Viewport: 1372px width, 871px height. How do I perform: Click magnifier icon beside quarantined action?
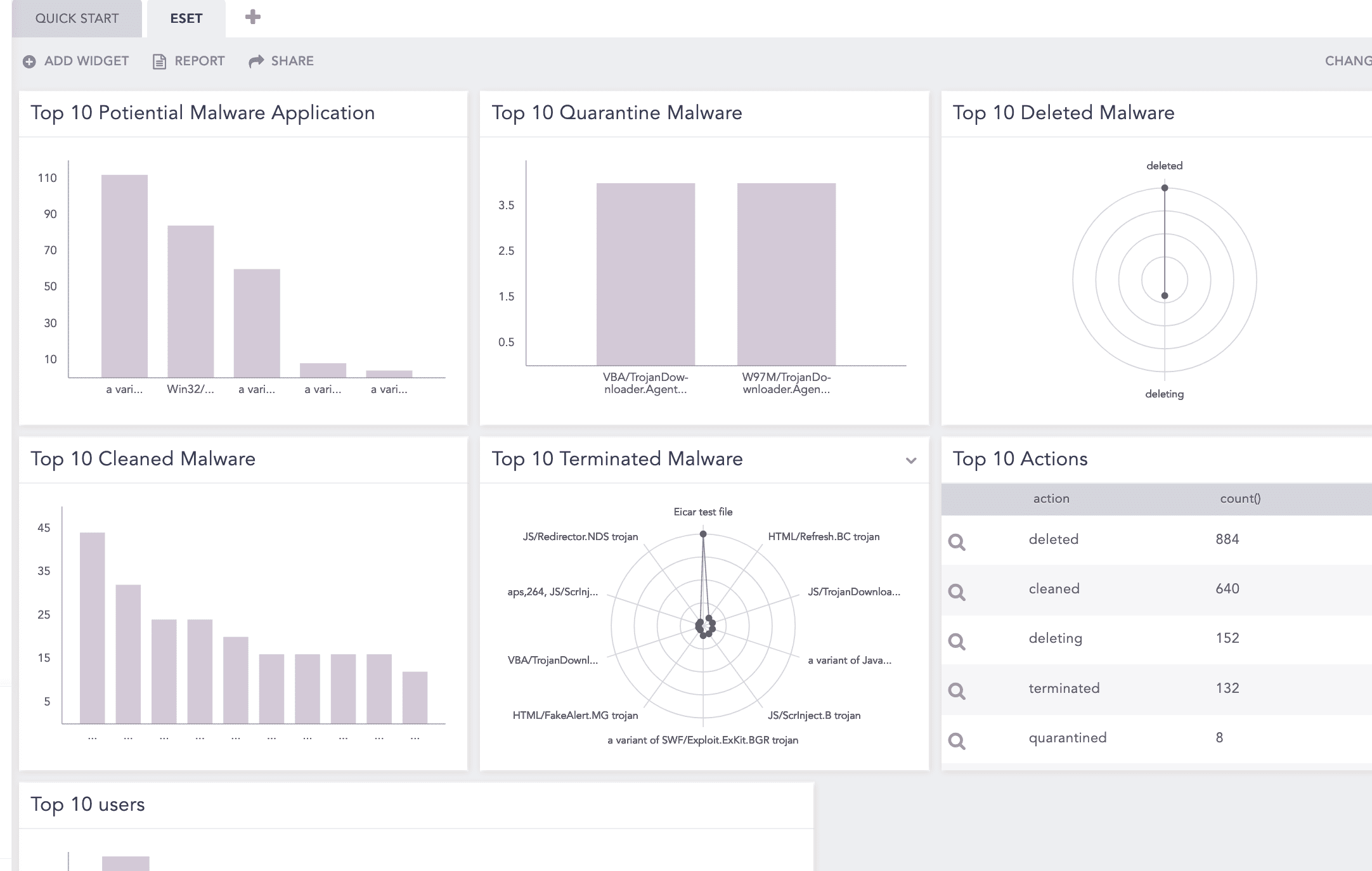coord(957,740)
